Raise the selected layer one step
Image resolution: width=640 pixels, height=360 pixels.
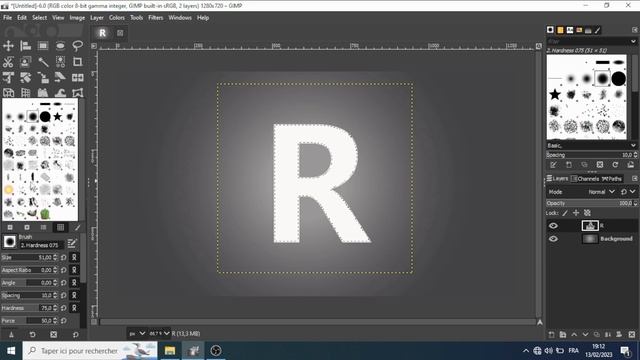coord(574,335)
